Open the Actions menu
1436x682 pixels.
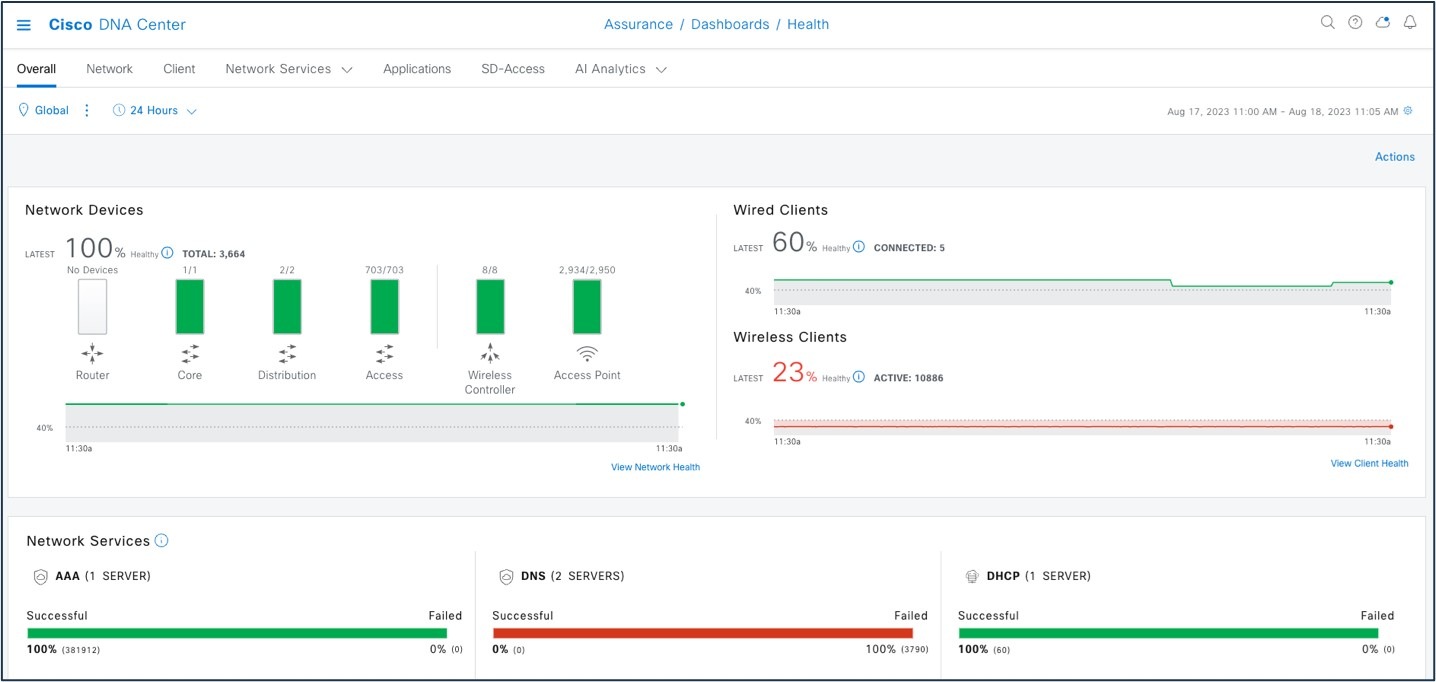pos(1394,157)
